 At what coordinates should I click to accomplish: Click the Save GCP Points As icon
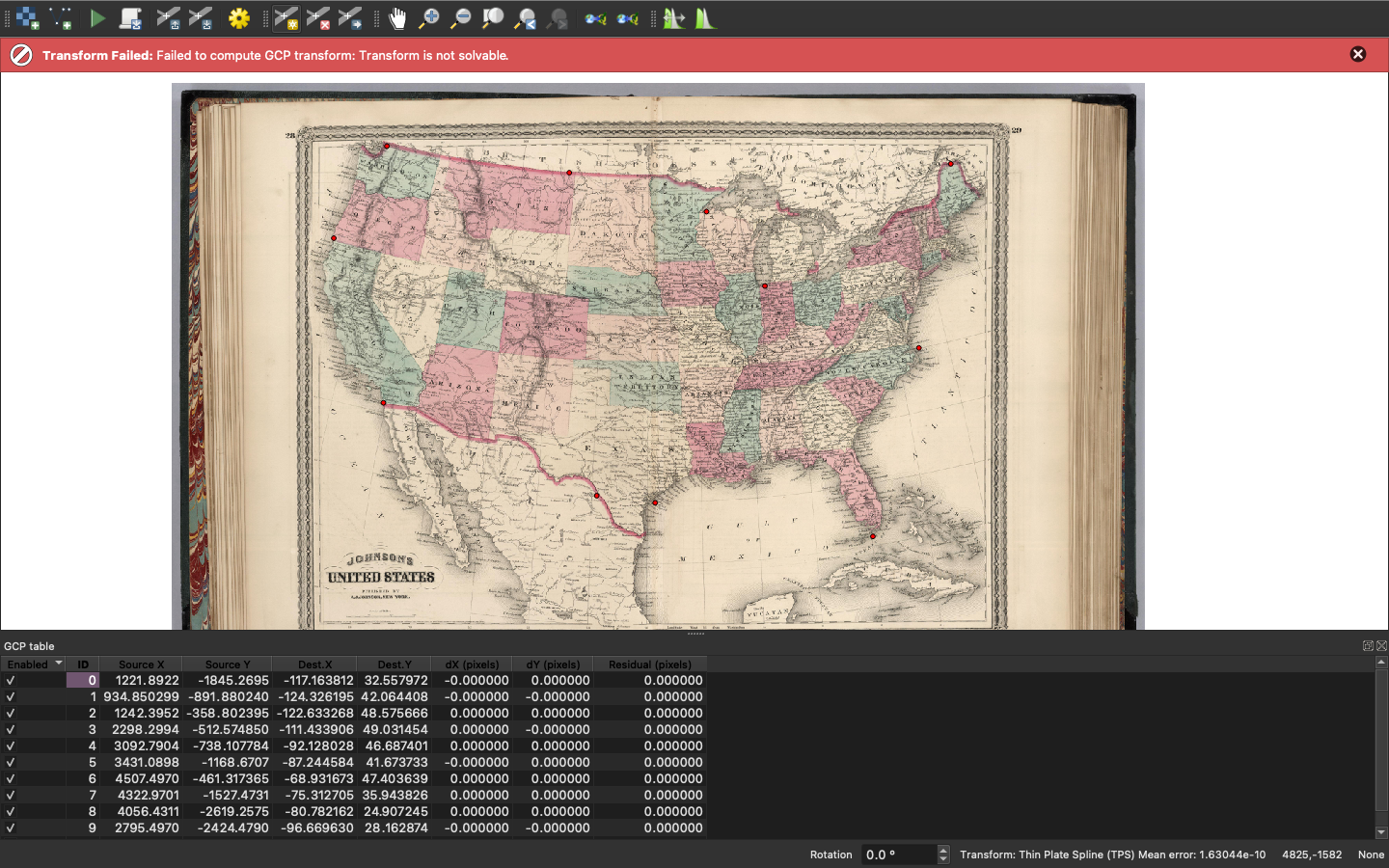pos(201,18)
